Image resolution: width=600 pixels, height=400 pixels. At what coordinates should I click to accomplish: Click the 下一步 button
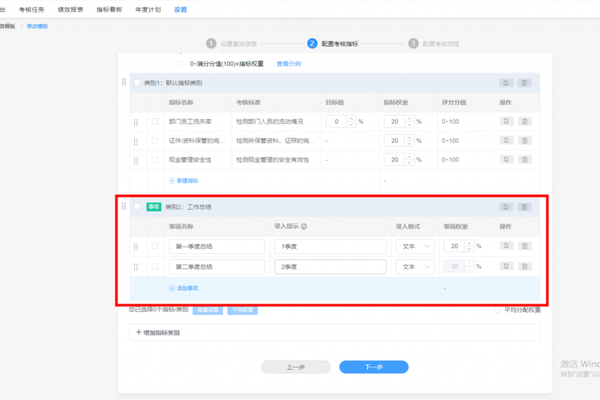click(373, 367)
